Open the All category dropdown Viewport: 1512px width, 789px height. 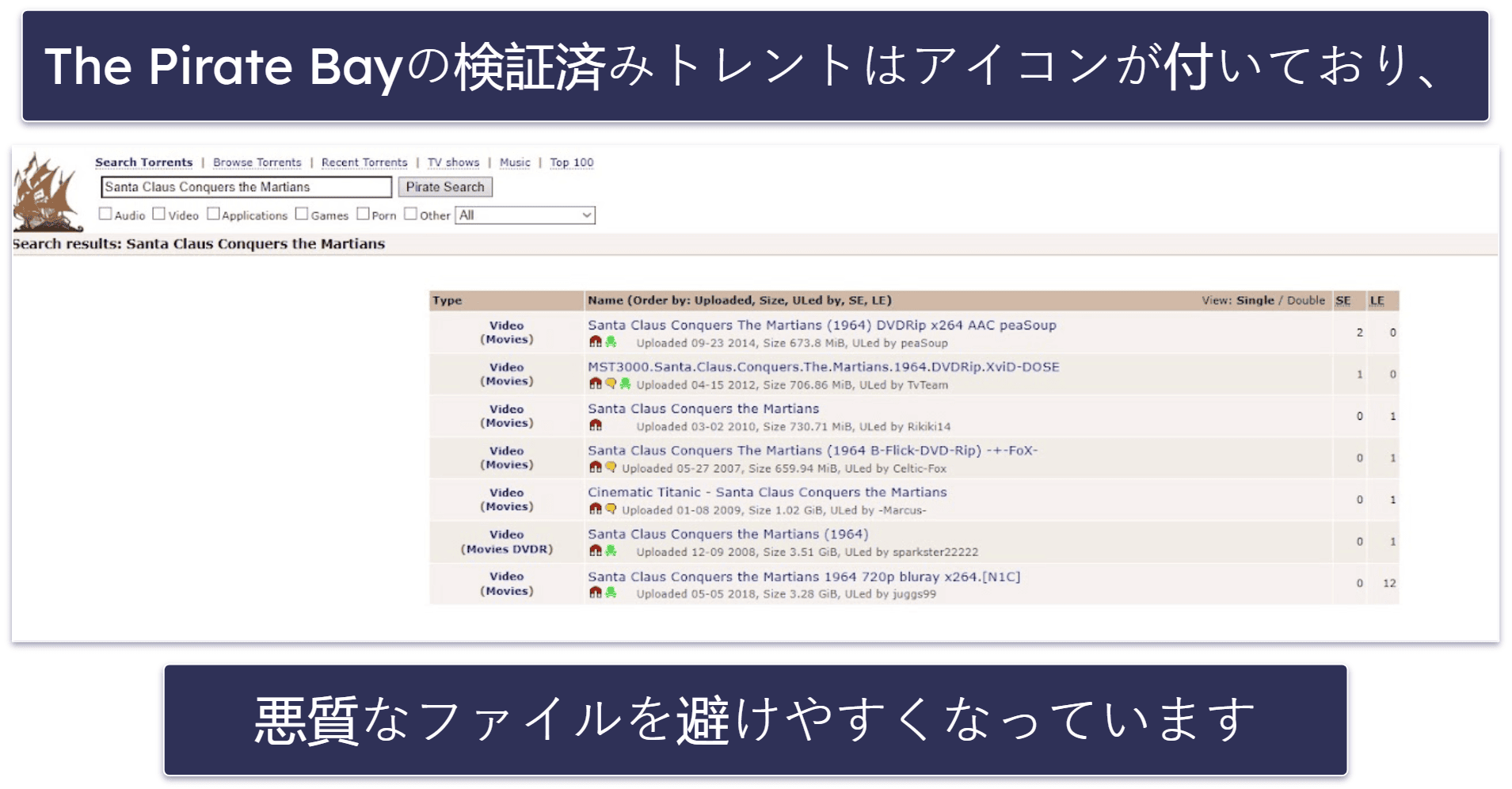pos(525,215)
